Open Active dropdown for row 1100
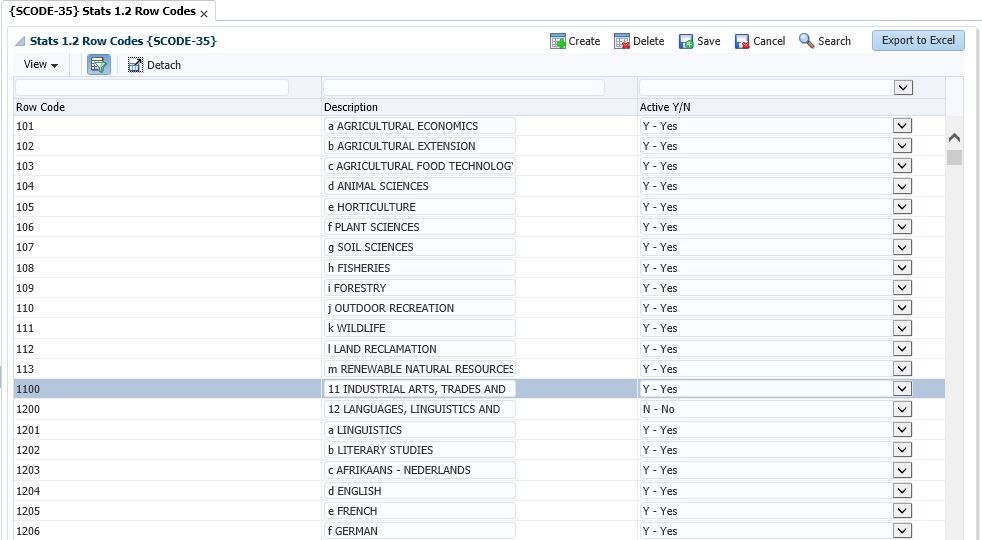The width and height of the screenshot is (982, 540). (902, 389)
